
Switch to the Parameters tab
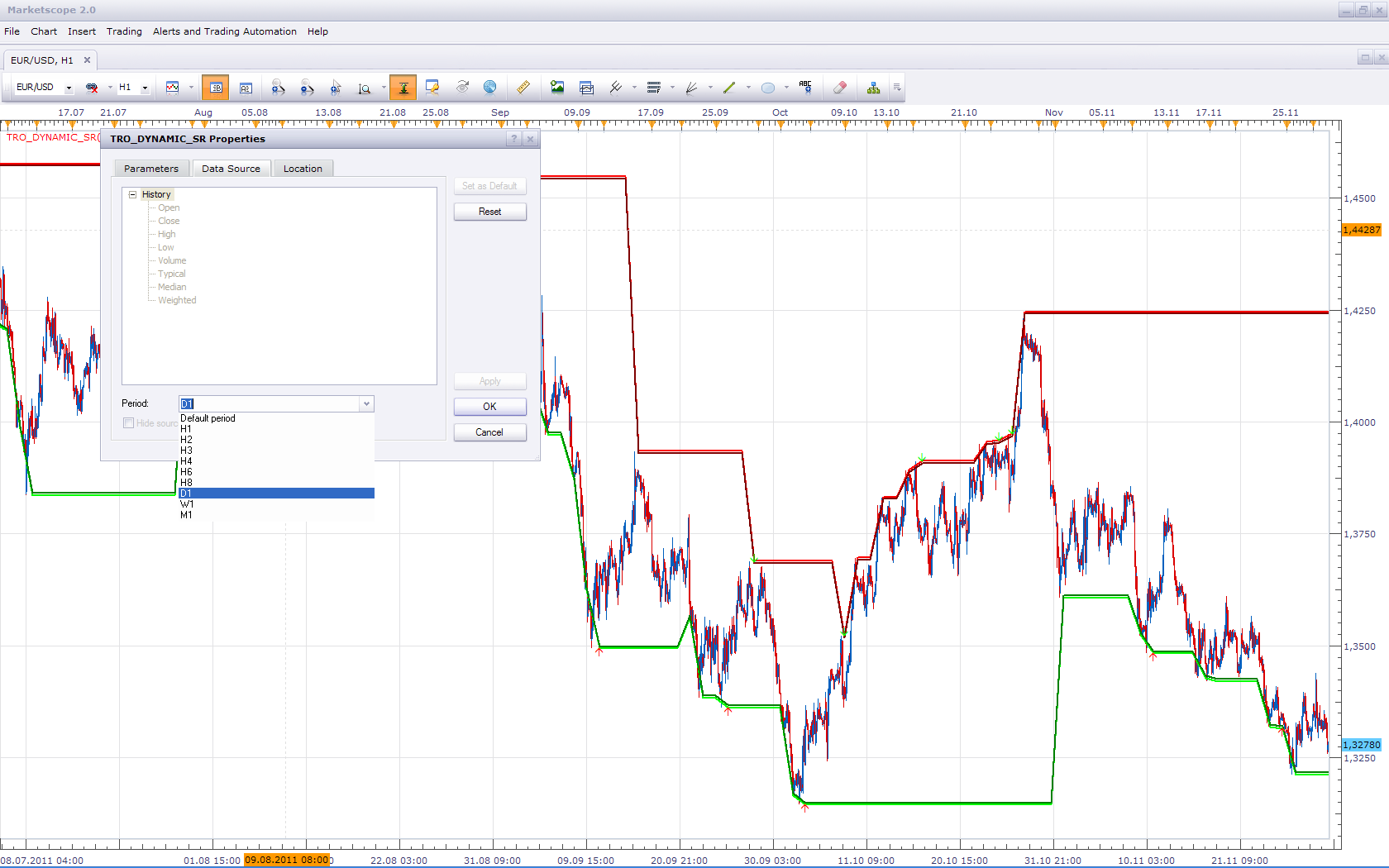coord(151,169)
